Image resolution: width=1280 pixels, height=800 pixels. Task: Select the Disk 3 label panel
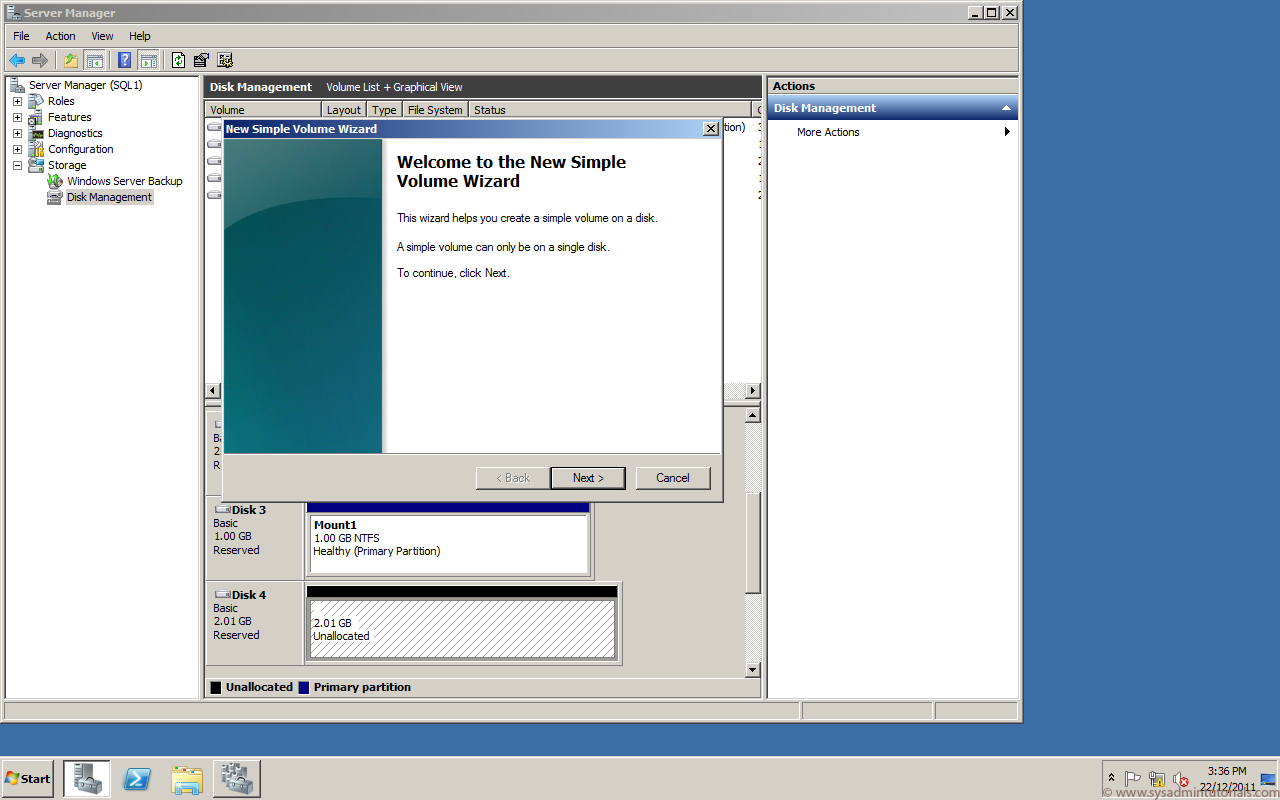pyautogui.click(x=254, y=538)
